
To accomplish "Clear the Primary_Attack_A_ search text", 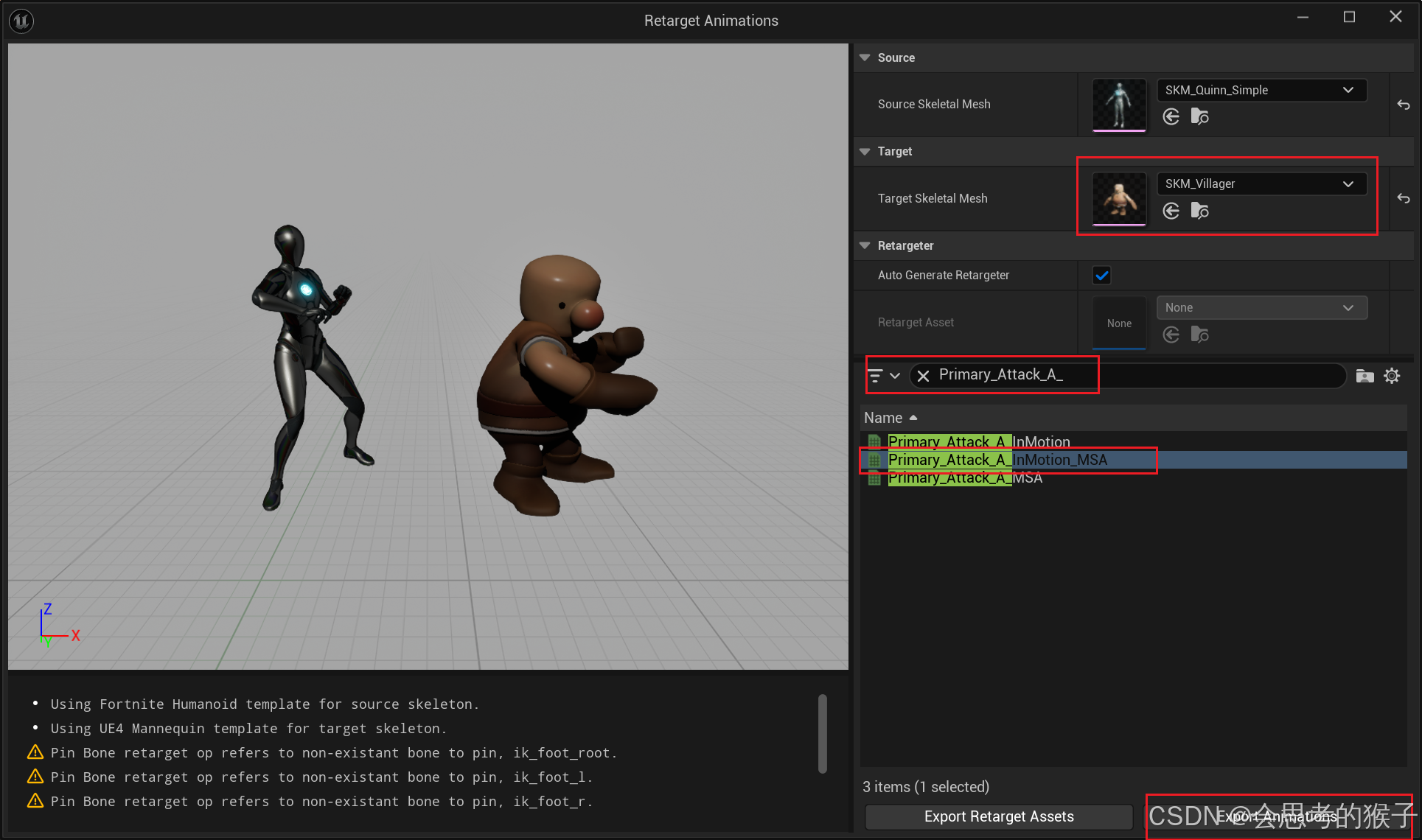I will 923,376.
